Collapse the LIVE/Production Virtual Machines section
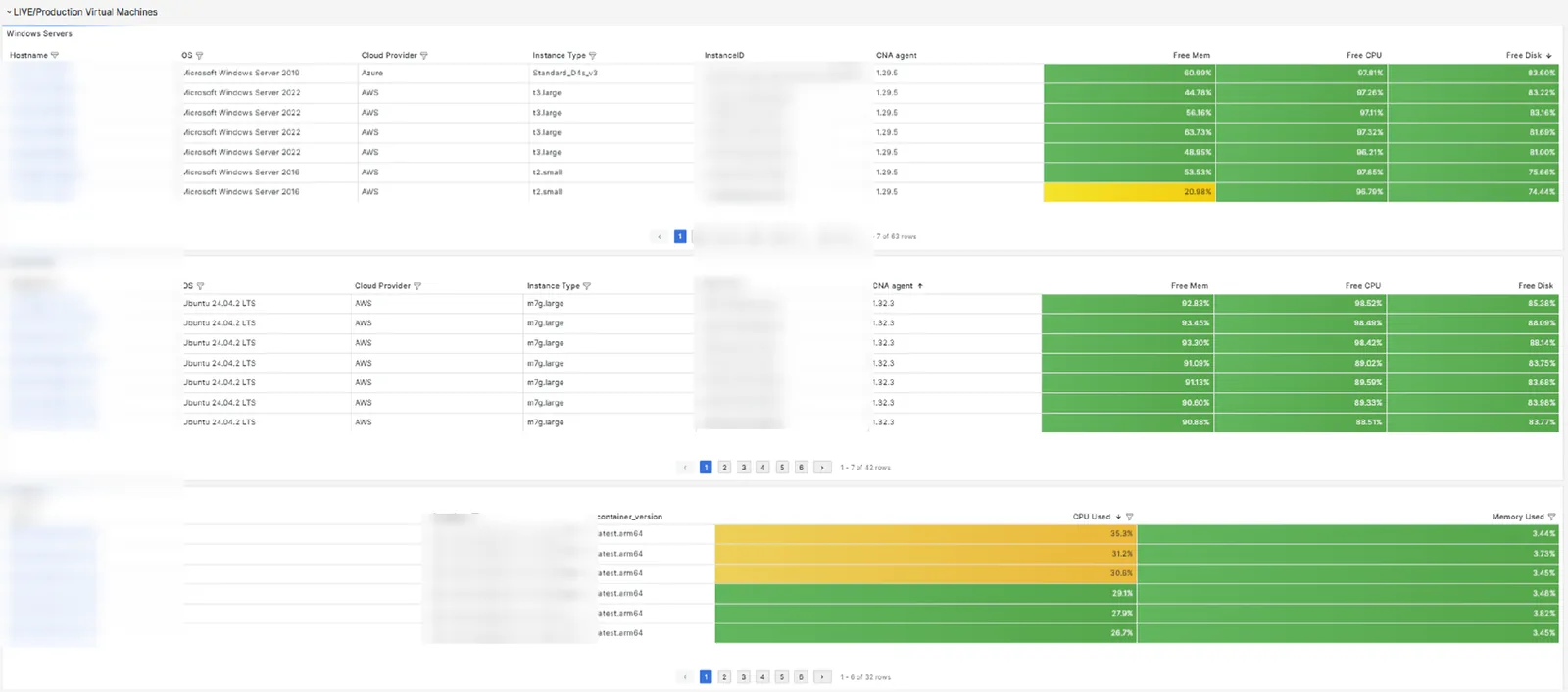This screenshot has width=1568, height=692. coord(9,12)
